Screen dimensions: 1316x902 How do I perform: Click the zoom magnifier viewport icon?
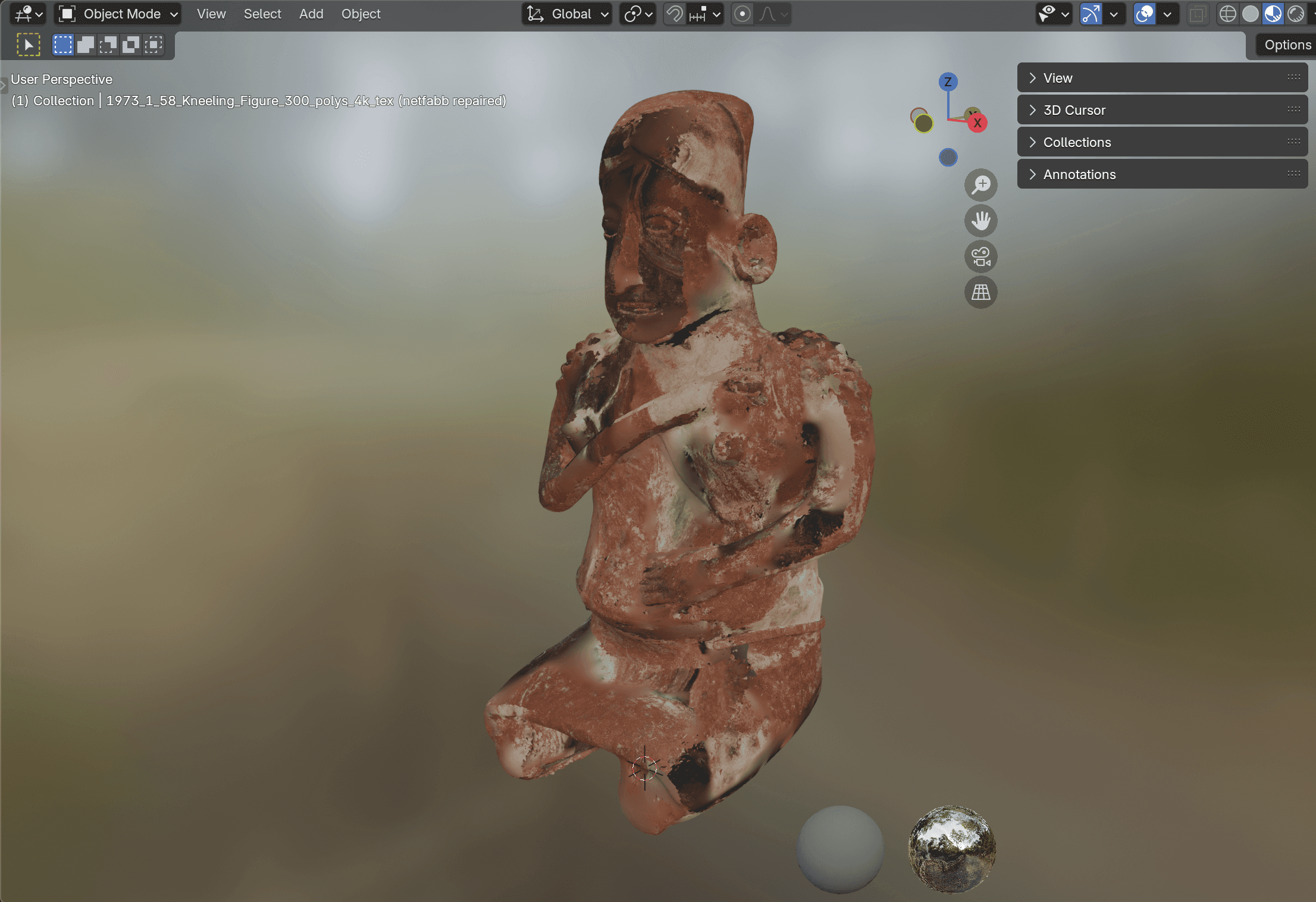pos(980,185)
